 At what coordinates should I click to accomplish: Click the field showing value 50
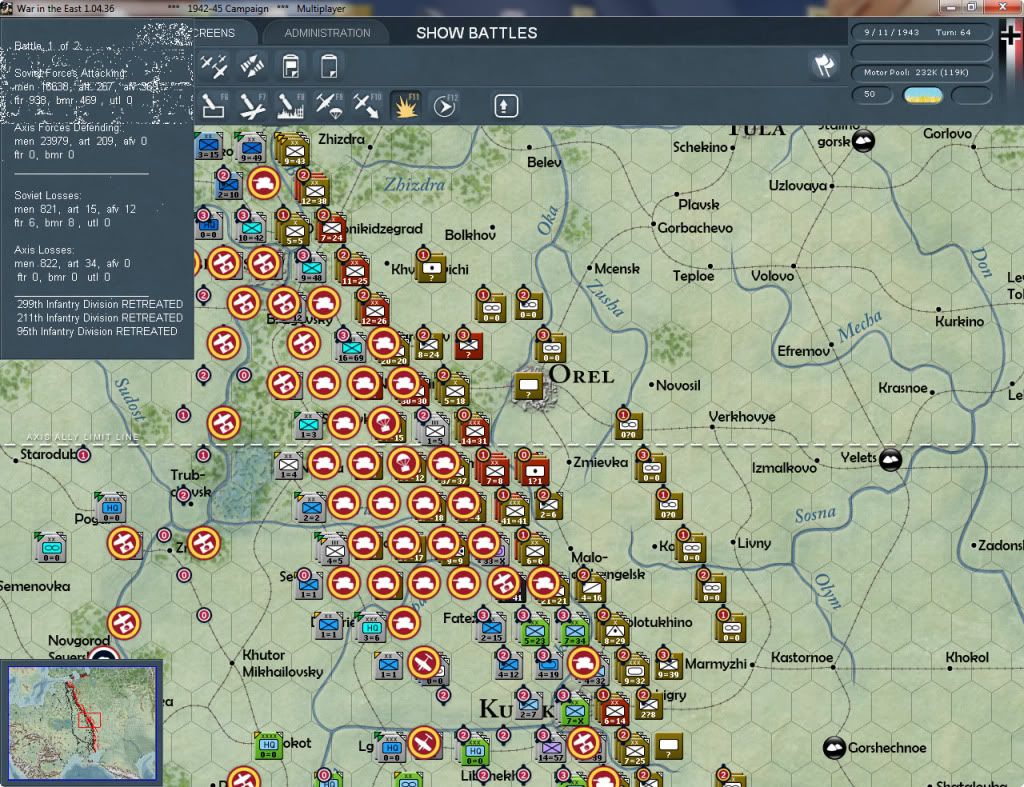pyautogui.click(x=872, y=95)
